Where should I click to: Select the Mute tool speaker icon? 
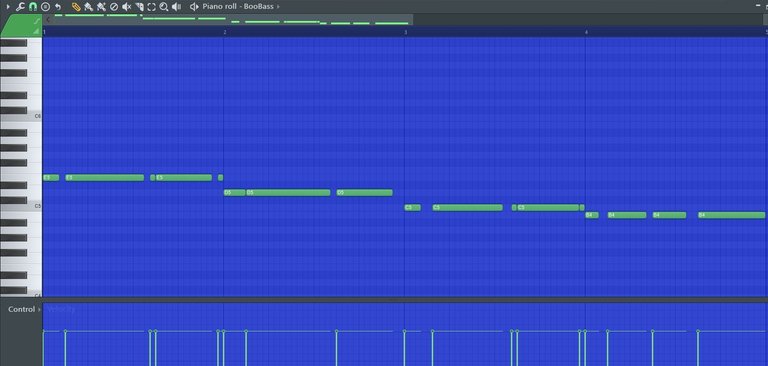(x=126, y=7)
